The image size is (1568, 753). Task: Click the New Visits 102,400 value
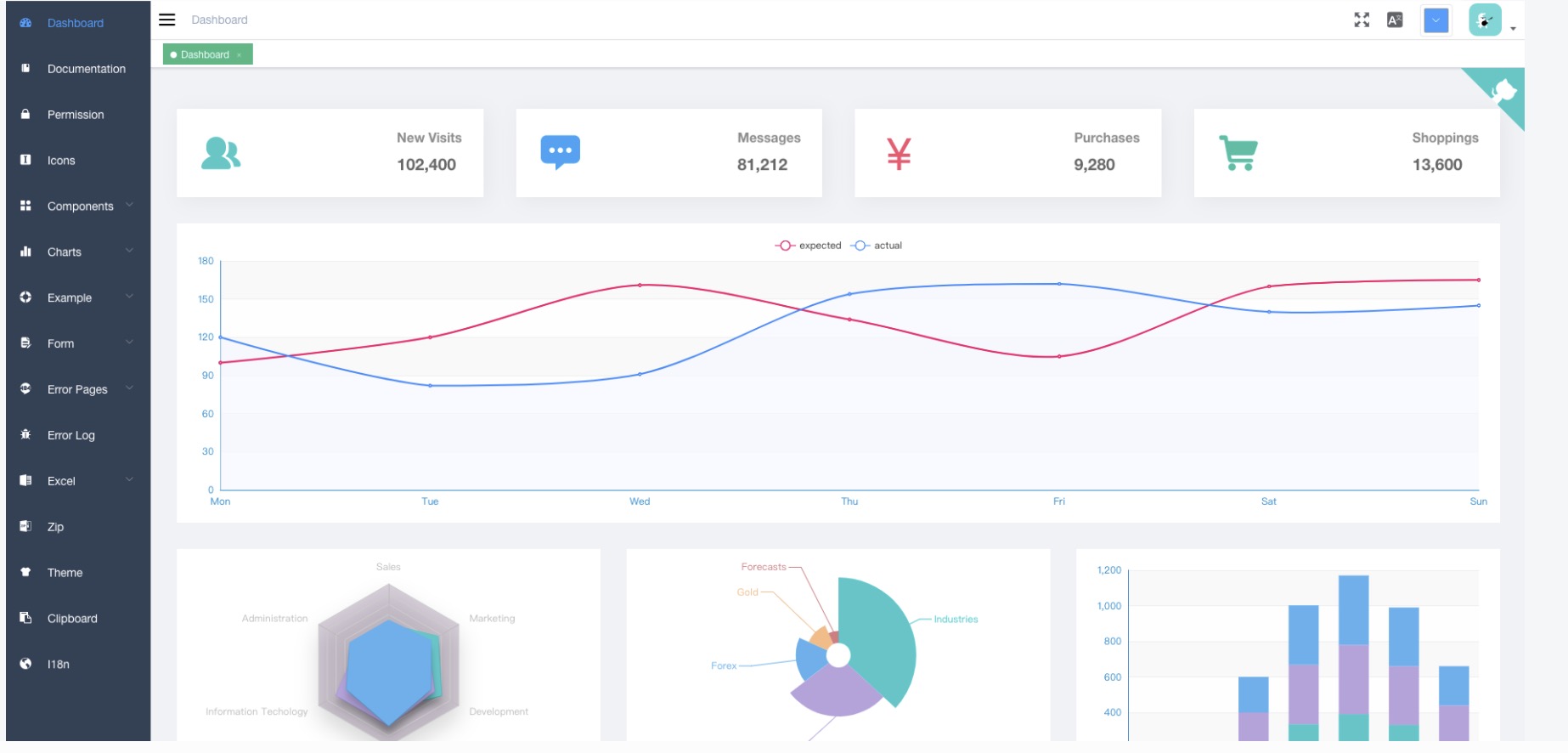click(426, 165)
